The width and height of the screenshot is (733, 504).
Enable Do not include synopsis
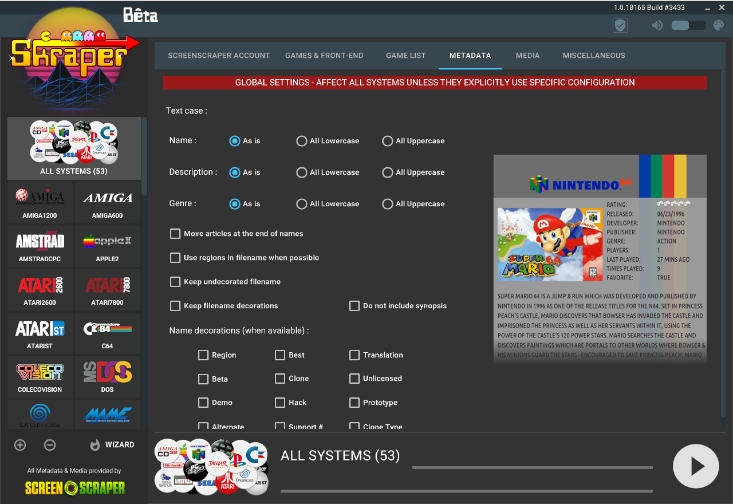(x=354, y=306)
